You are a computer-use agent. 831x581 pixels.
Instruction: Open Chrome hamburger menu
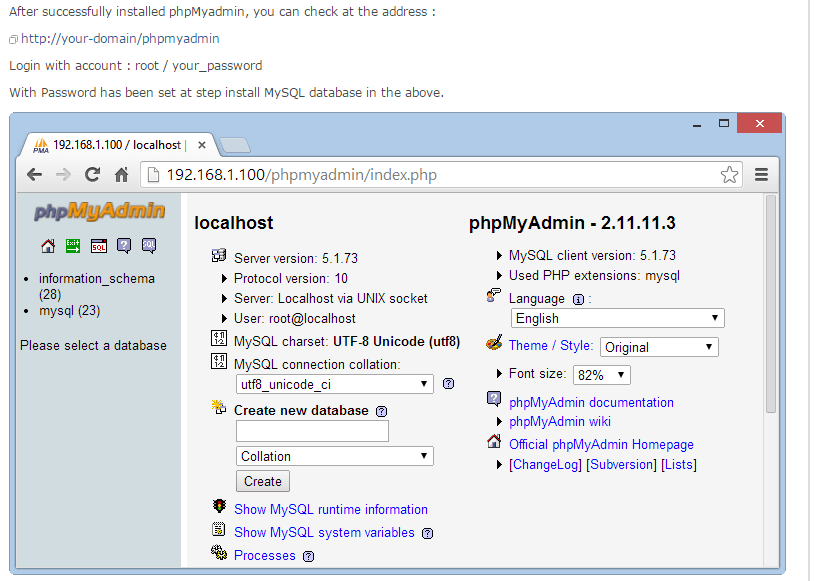point(761,175)
